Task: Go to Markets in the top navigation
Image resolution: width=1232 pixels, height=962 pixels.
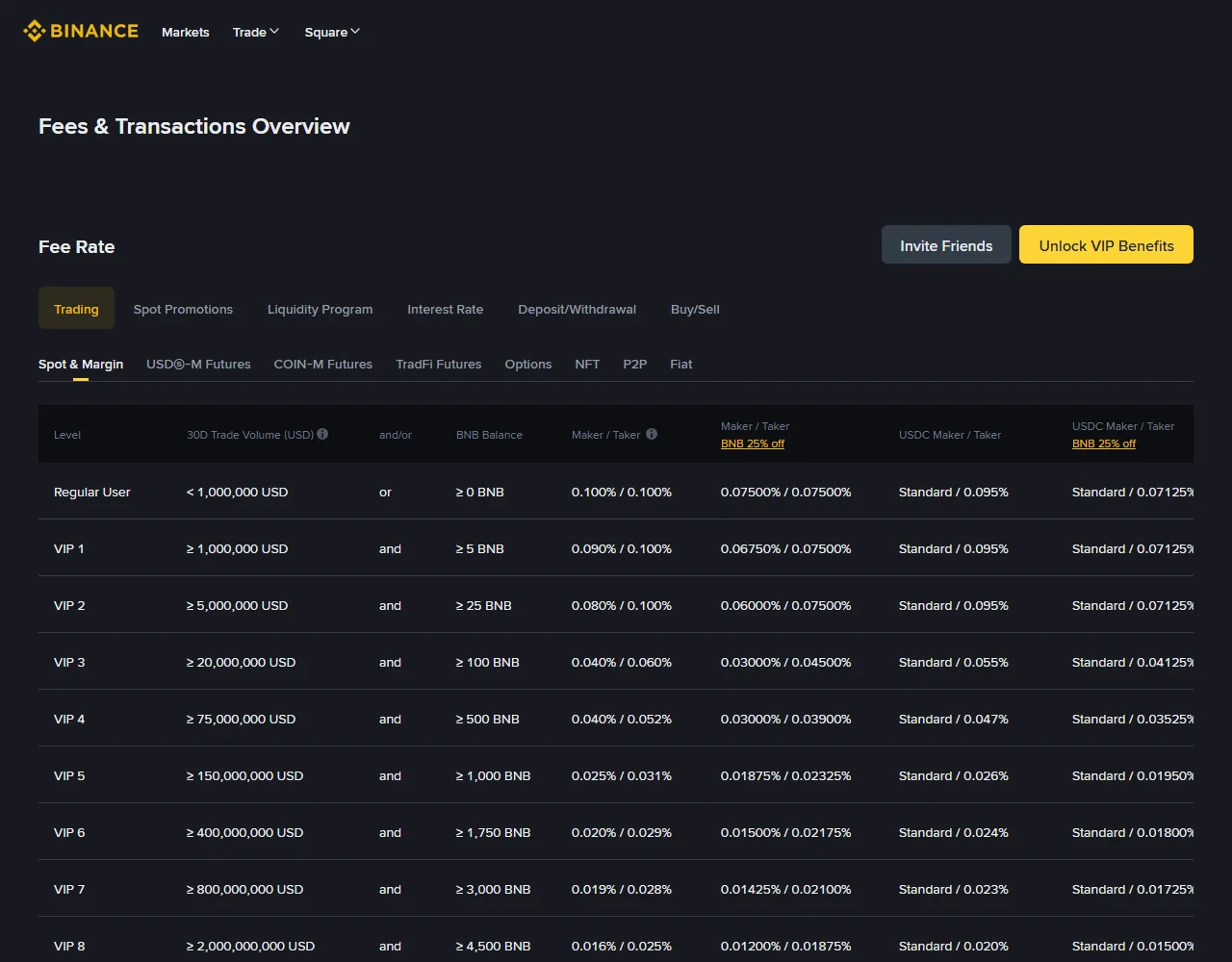Action: pyautogui.click(x=186, y=32)
